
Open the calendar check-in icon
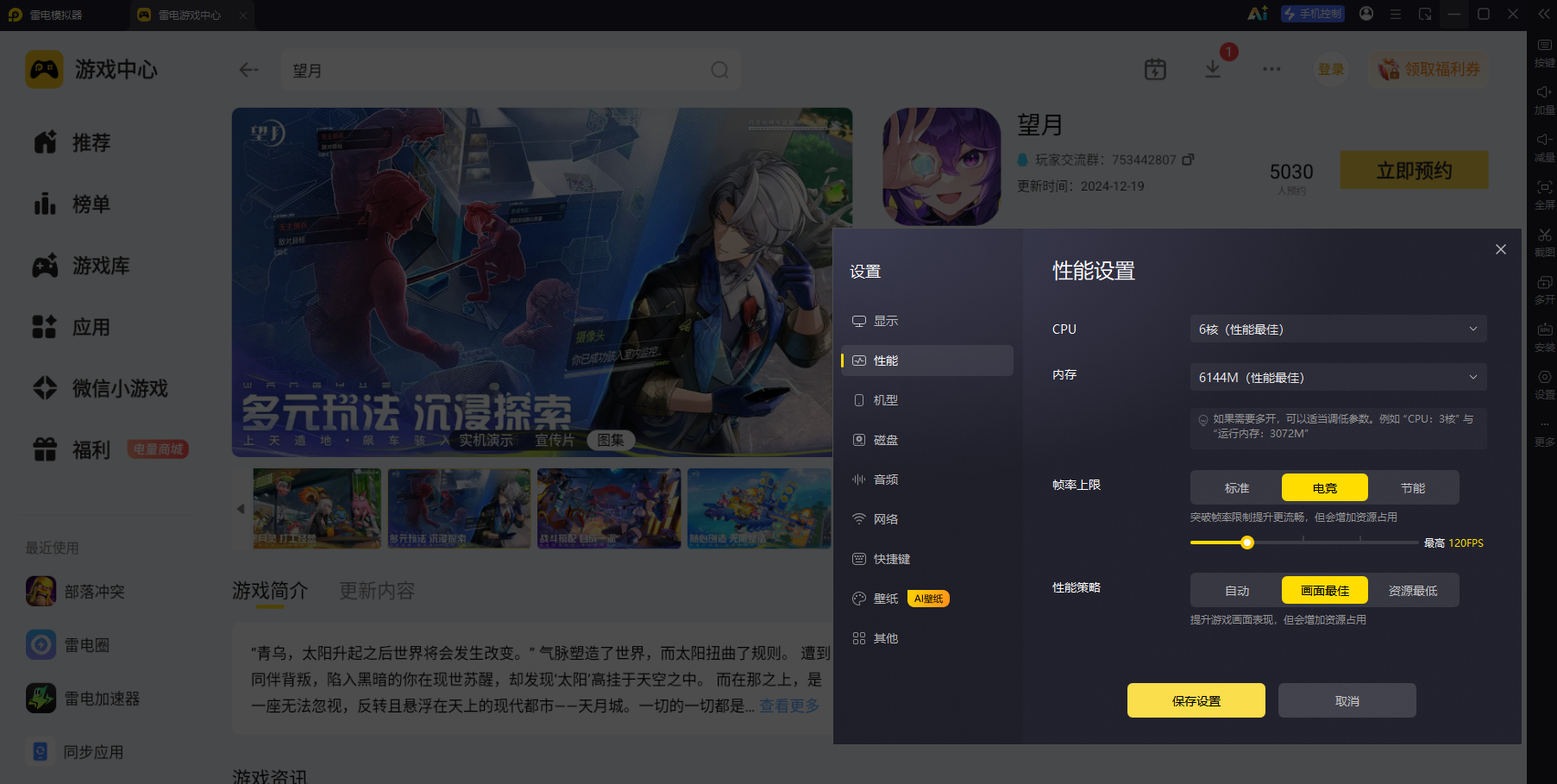coord(1155,69)
